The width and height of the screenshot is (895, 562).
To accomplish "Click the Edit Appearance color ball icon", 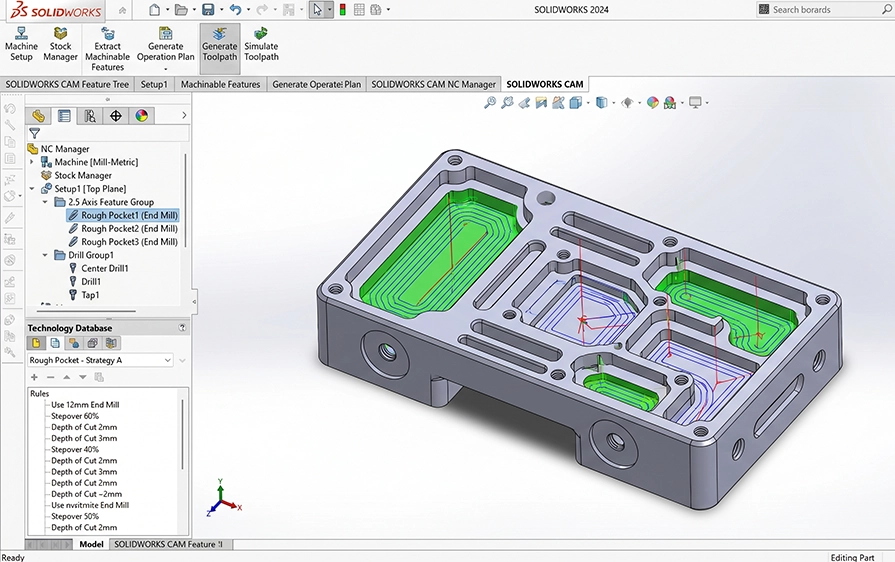I will click(652, 103).
